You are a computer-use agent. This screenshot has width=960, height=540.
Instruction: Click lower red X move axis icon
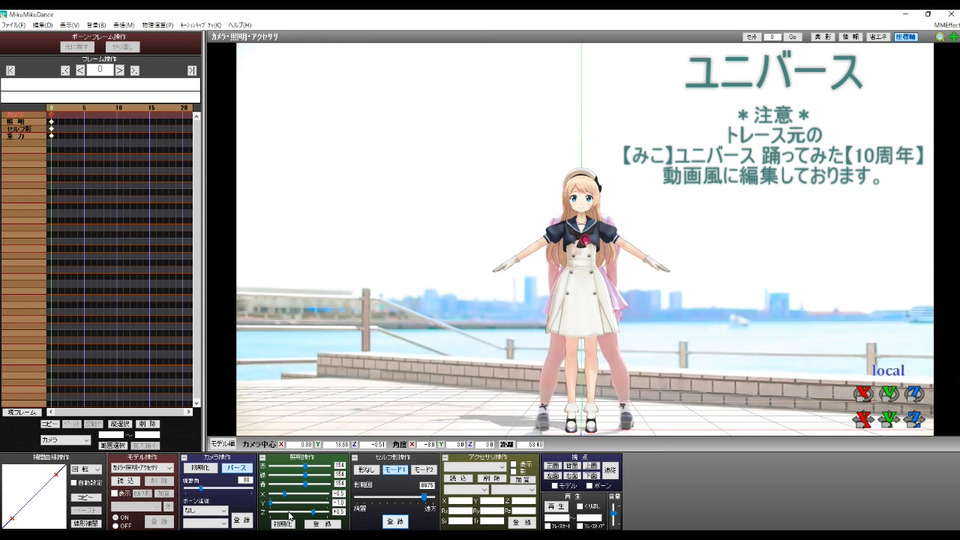[863, 419]
